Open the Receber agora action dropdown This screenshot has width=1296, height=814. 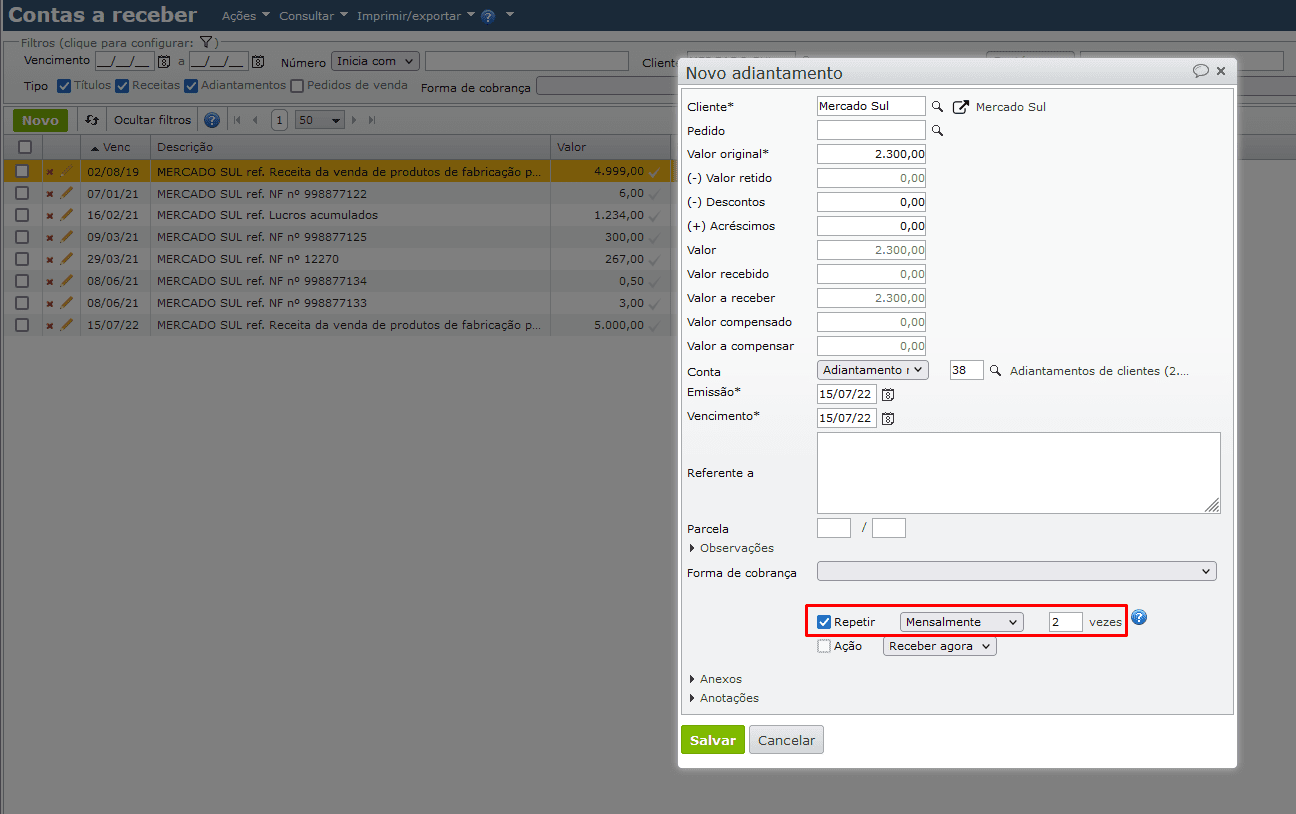(x=940, y=646)
